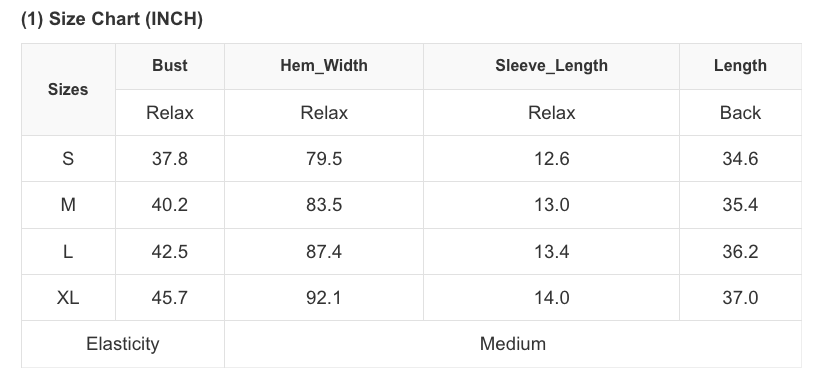Click the Medium elasticity value

[x=513, y=344]
